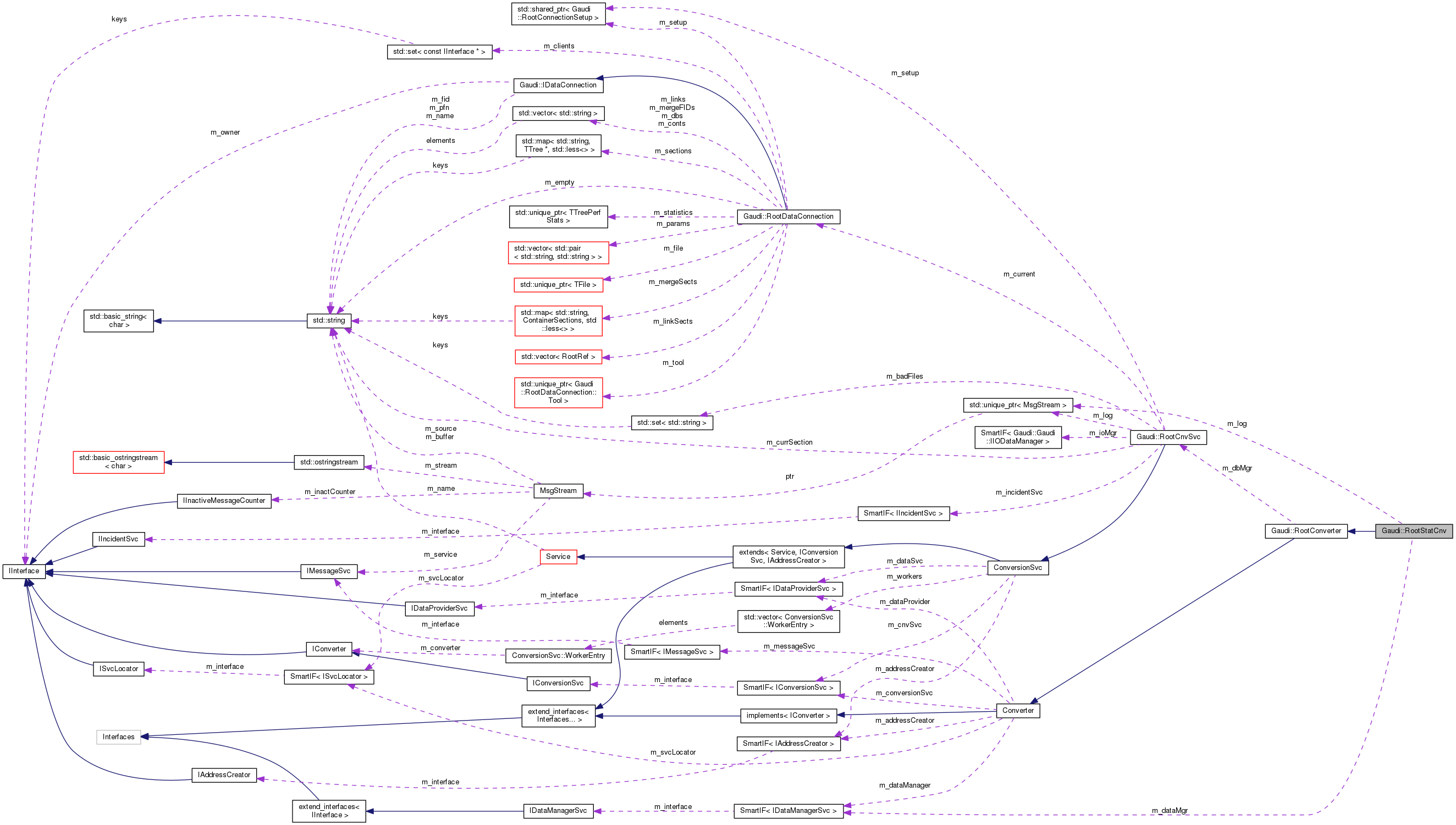This screenshot has width=1456, height=825.
Task: Open the SmartIF< IIncidentSvc > node
Action: [x=904, y=513]
